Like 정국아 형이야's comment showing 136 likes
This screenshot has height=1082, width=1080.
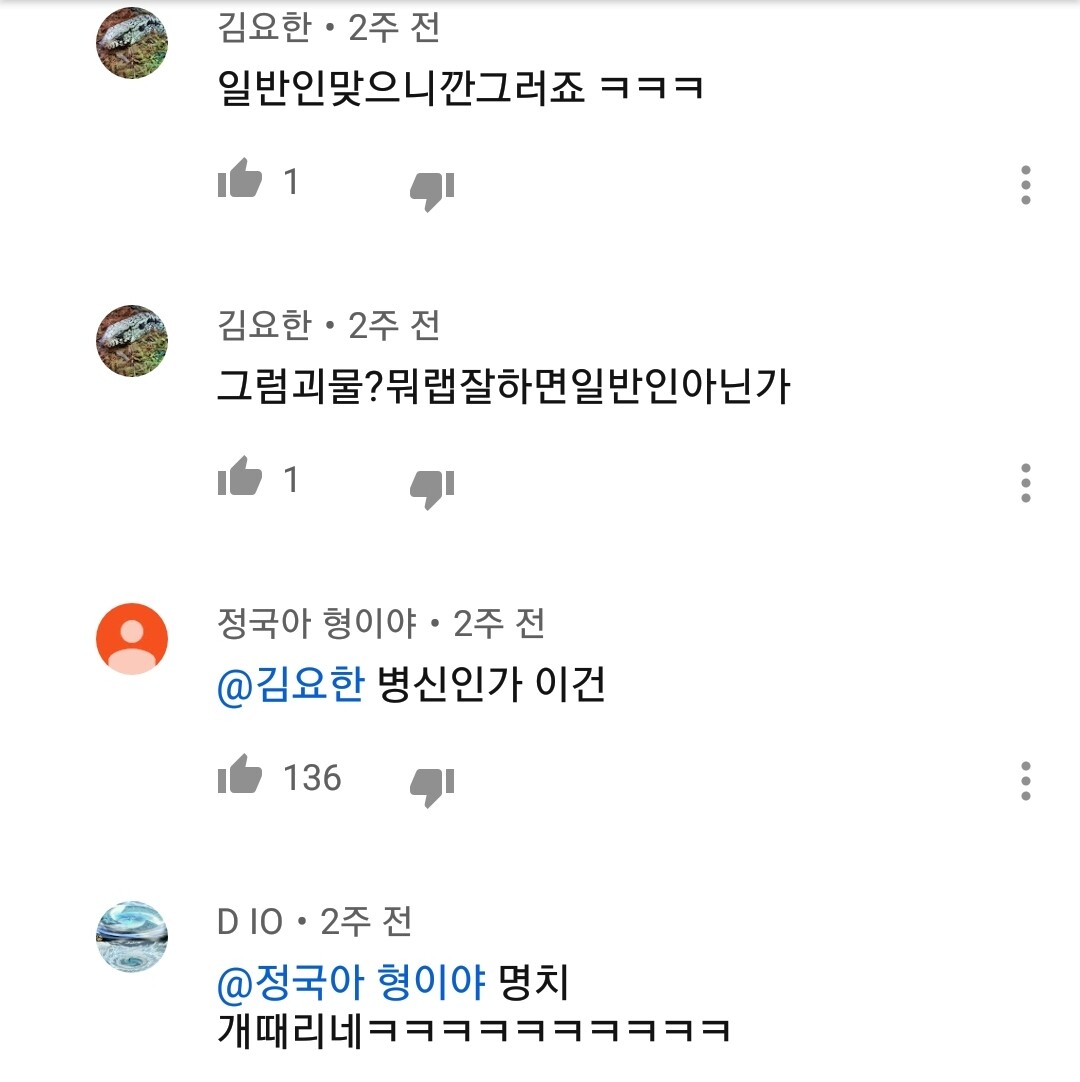(x=240, y=778)
